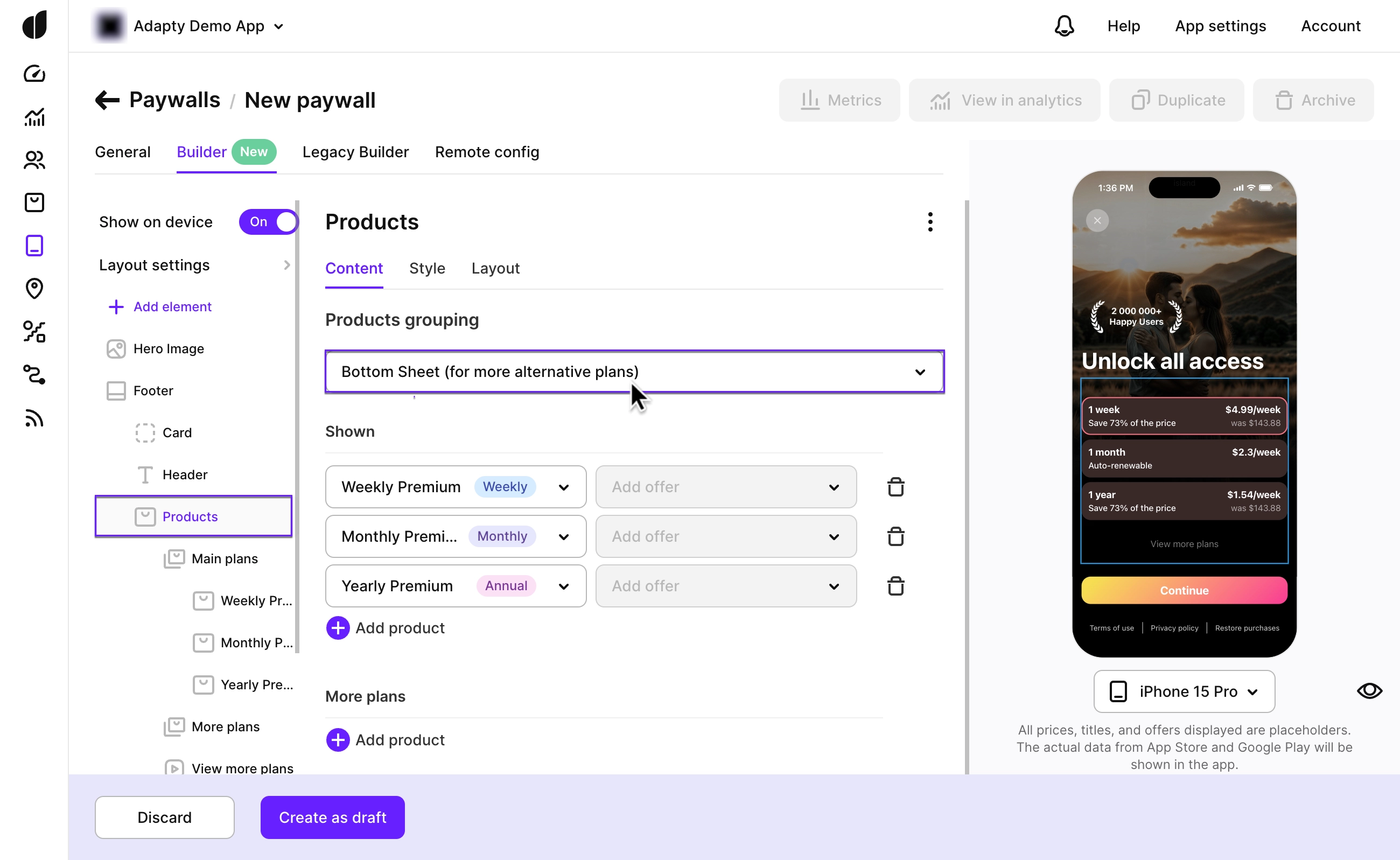Click the notifications bell icon
1400x860 pixels.
tap(1064, 26)
